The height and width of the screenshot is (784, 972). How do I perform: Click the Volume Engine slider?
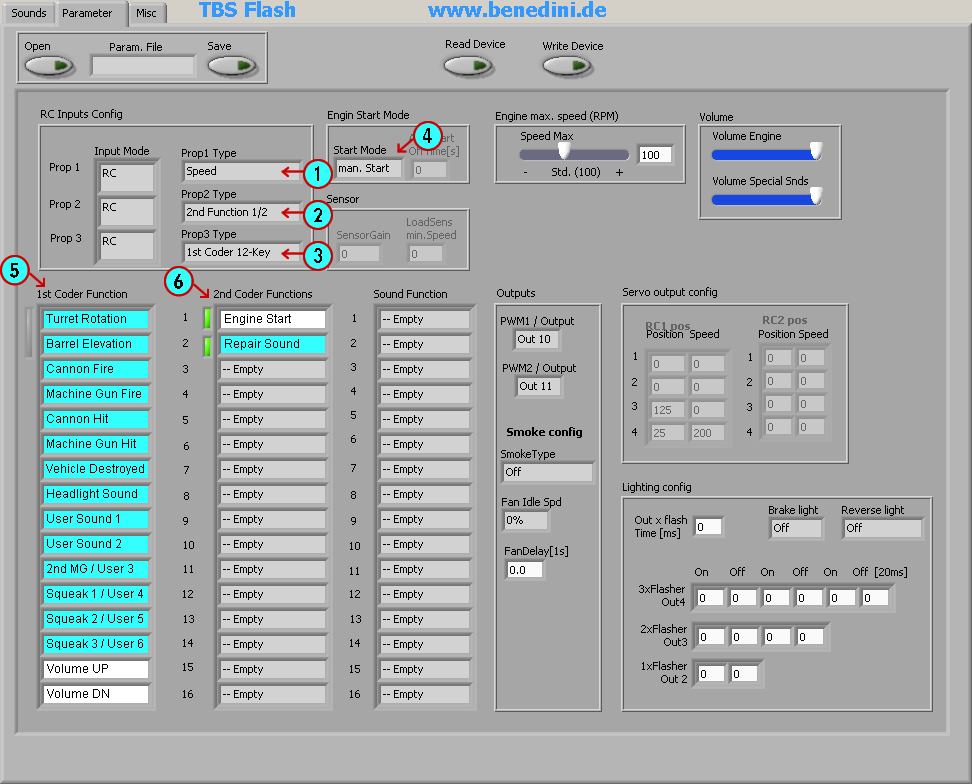[x=765, y=153]
